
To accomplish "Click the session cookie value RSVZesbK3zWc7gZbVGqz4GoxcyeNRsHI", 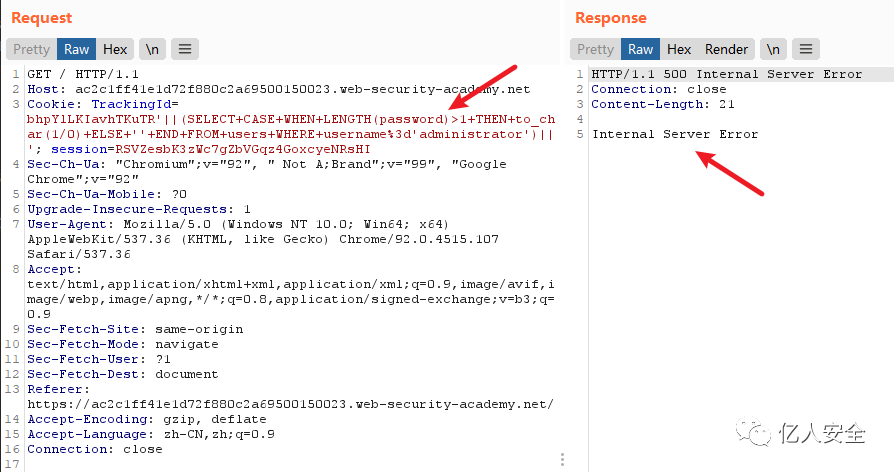I will [x=243, y=149].
